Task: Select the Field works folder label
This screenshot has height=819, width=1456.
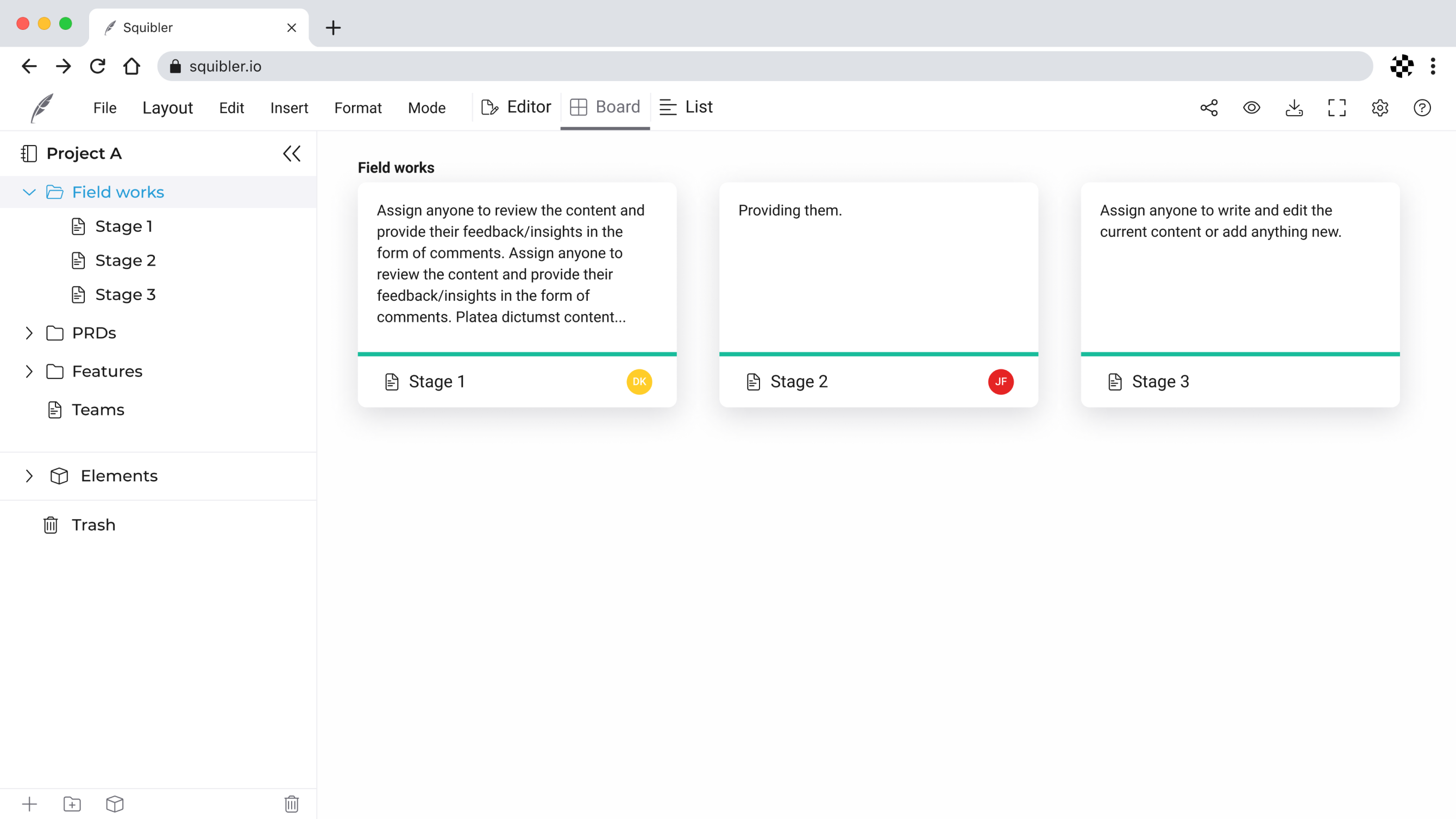Action: (x=118, y=192)
